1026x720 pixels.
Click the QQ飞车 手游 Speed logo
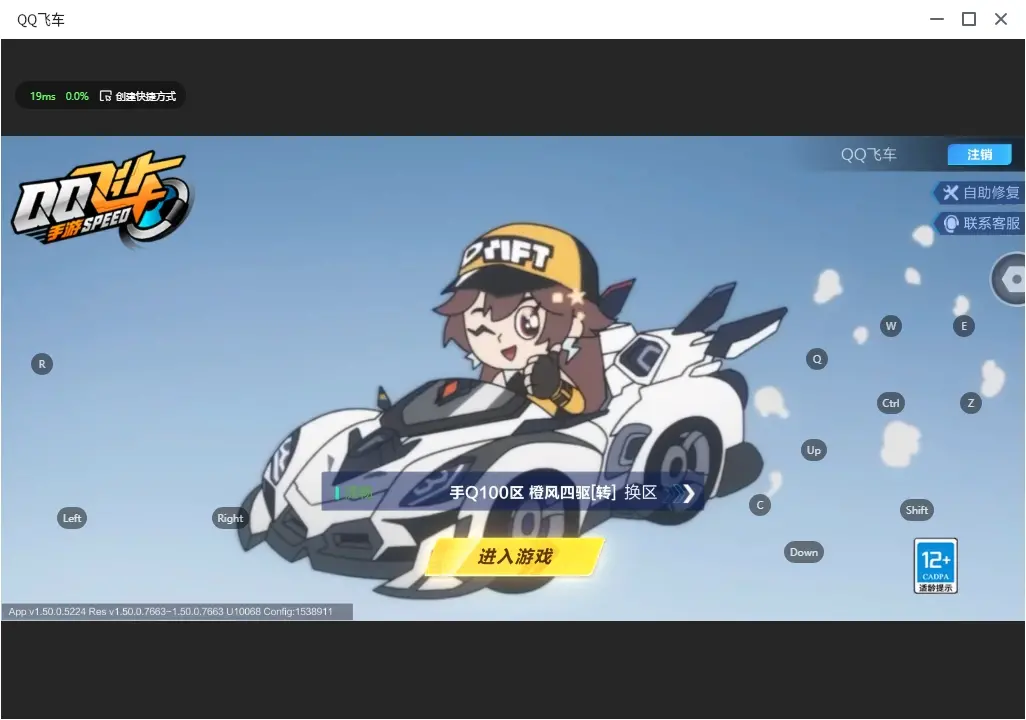(x=101, y=199)
